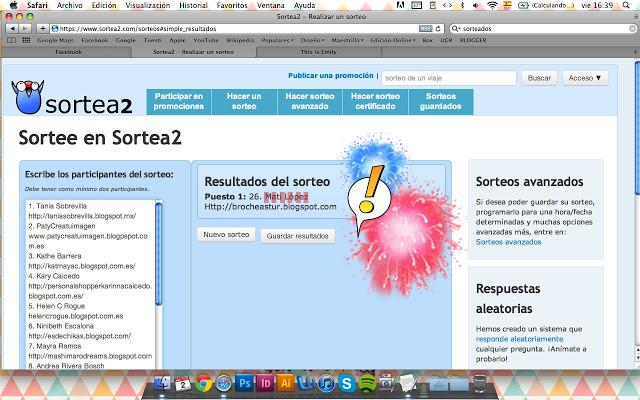Launch Google Chrome from the Dock

point(203,383)
